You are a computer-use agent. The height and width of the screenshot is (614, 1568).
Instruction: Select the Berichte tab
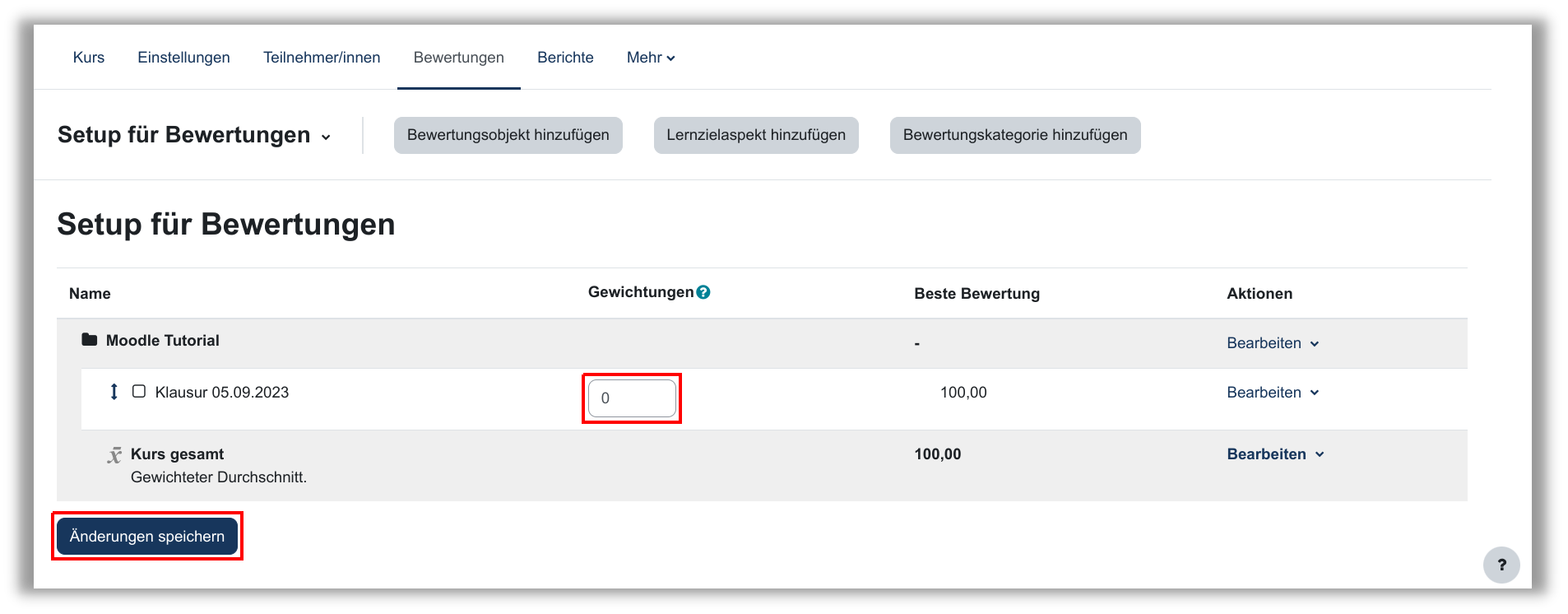pyautogui.click(x=565, y=58)
